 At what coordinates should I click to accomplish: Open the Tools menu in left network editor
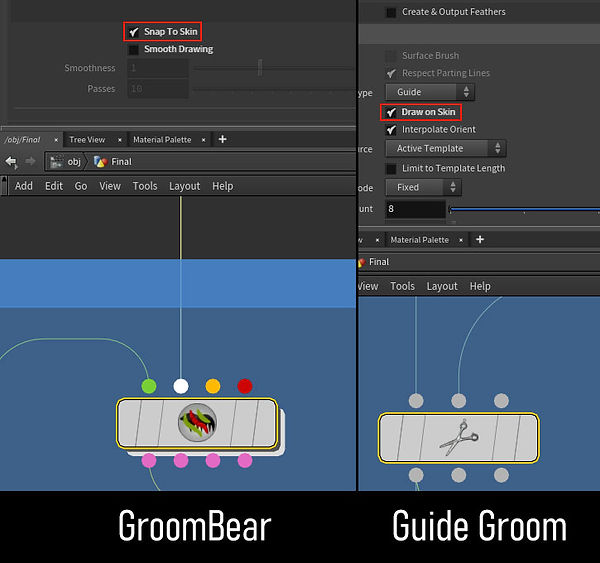pos(145,186)
